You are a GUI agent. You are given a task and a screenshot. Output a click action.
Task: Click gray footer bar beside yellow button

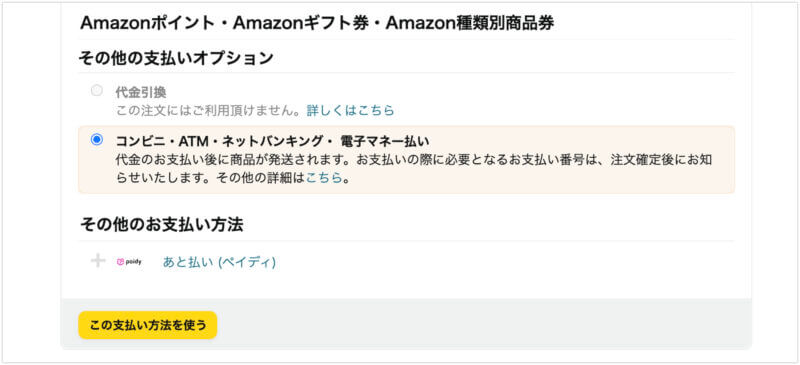tap(485, 325)
